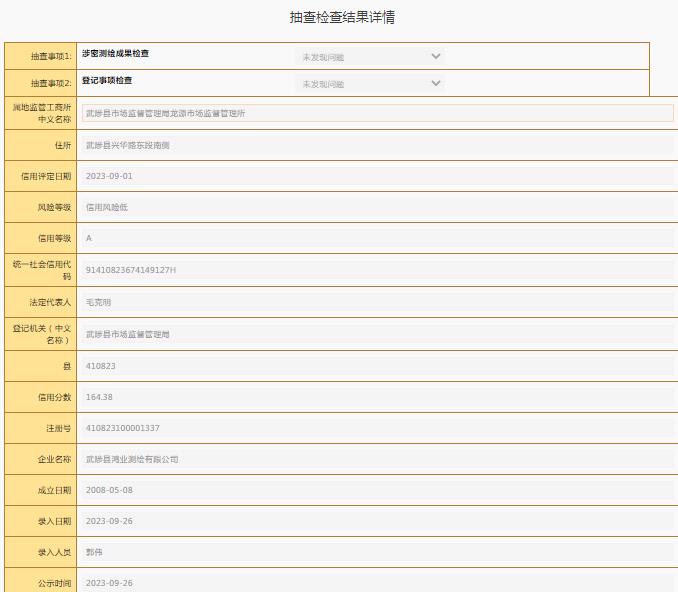The image size is (678, 592).
Task: Click the 成立日期 label
Action: [54, 490]
